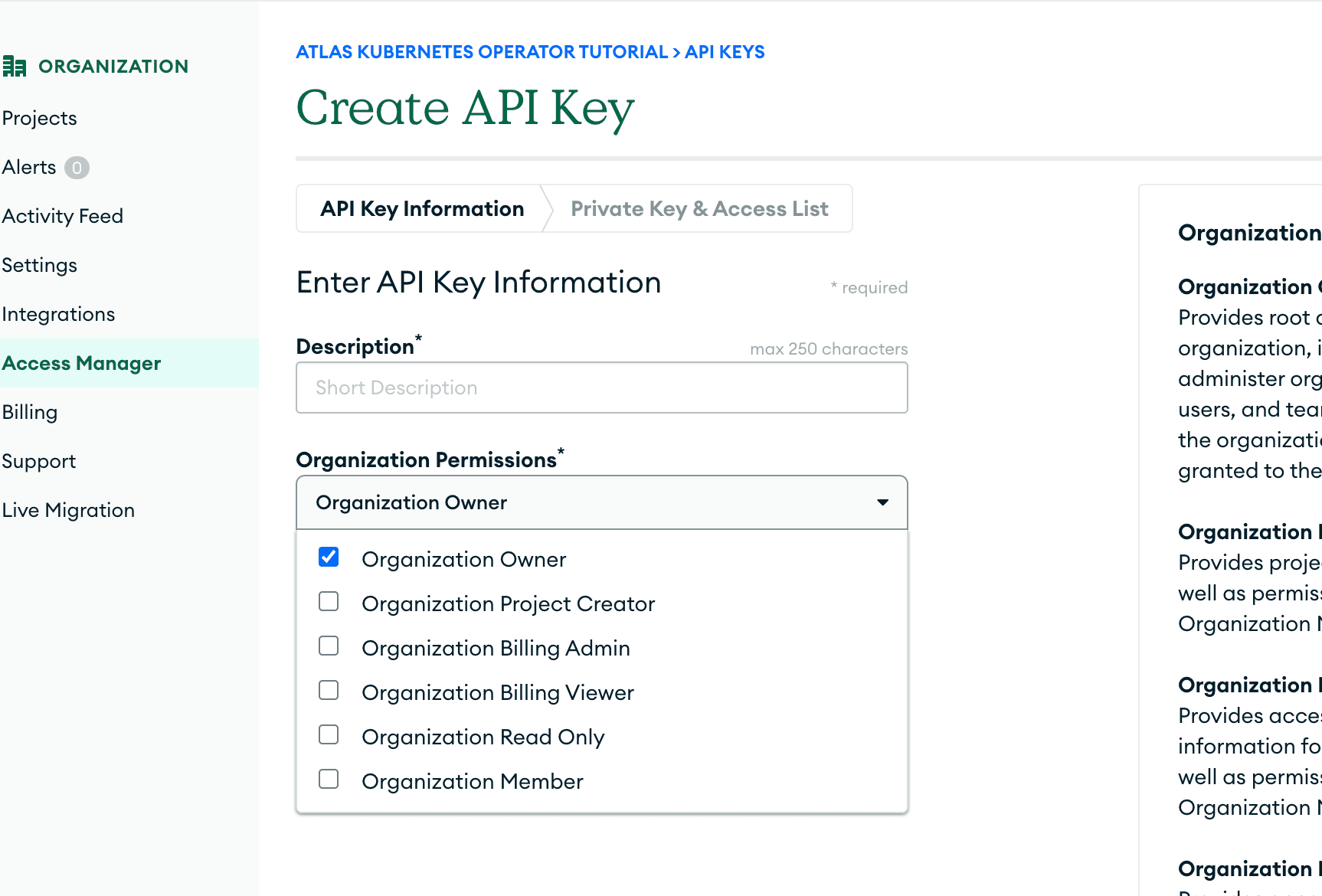Check Organization Billing Admin
The width and height of the screenshot is (1322, 896).
(329, 646)
